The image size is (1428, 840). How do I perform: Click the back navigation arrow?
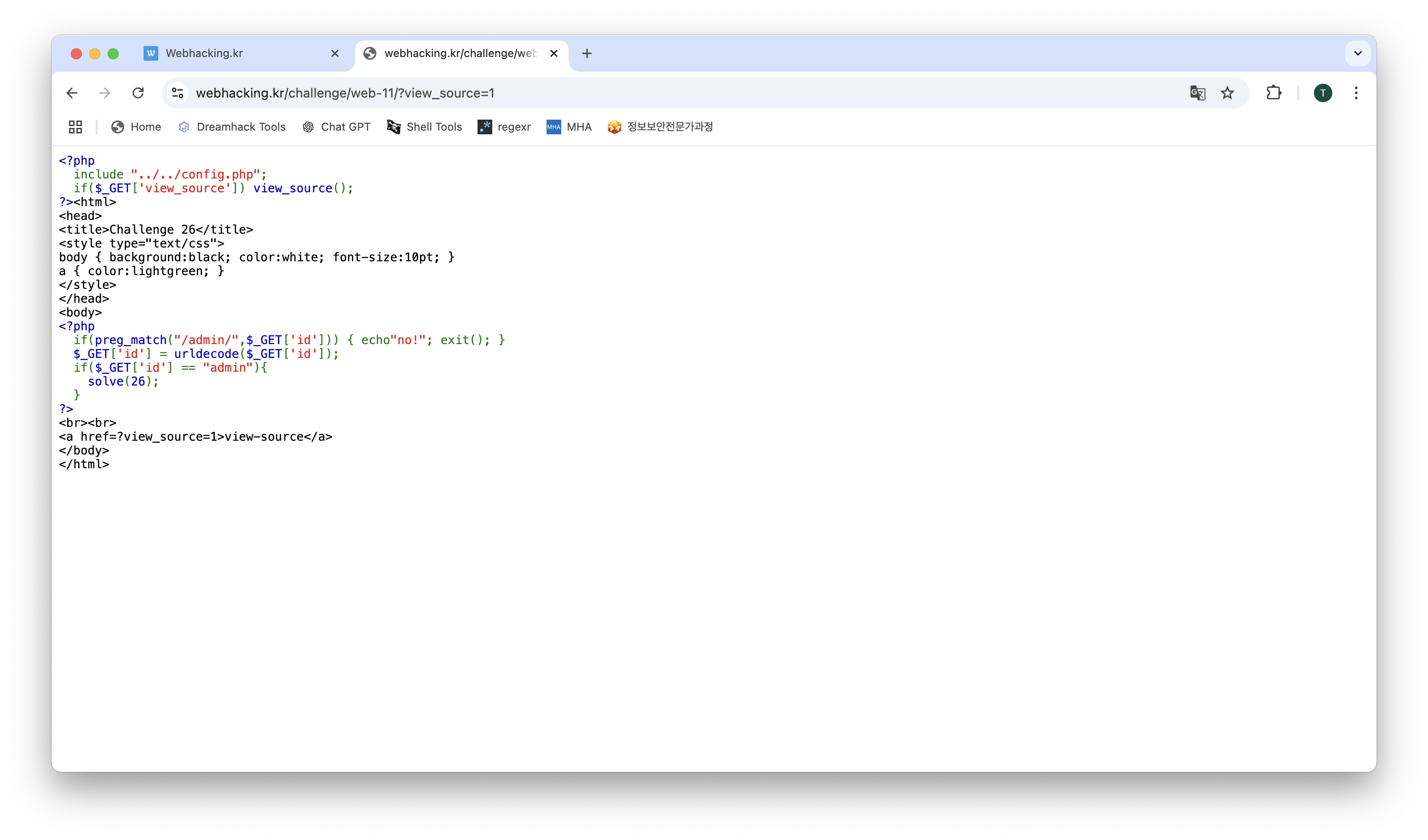point(72,93)
